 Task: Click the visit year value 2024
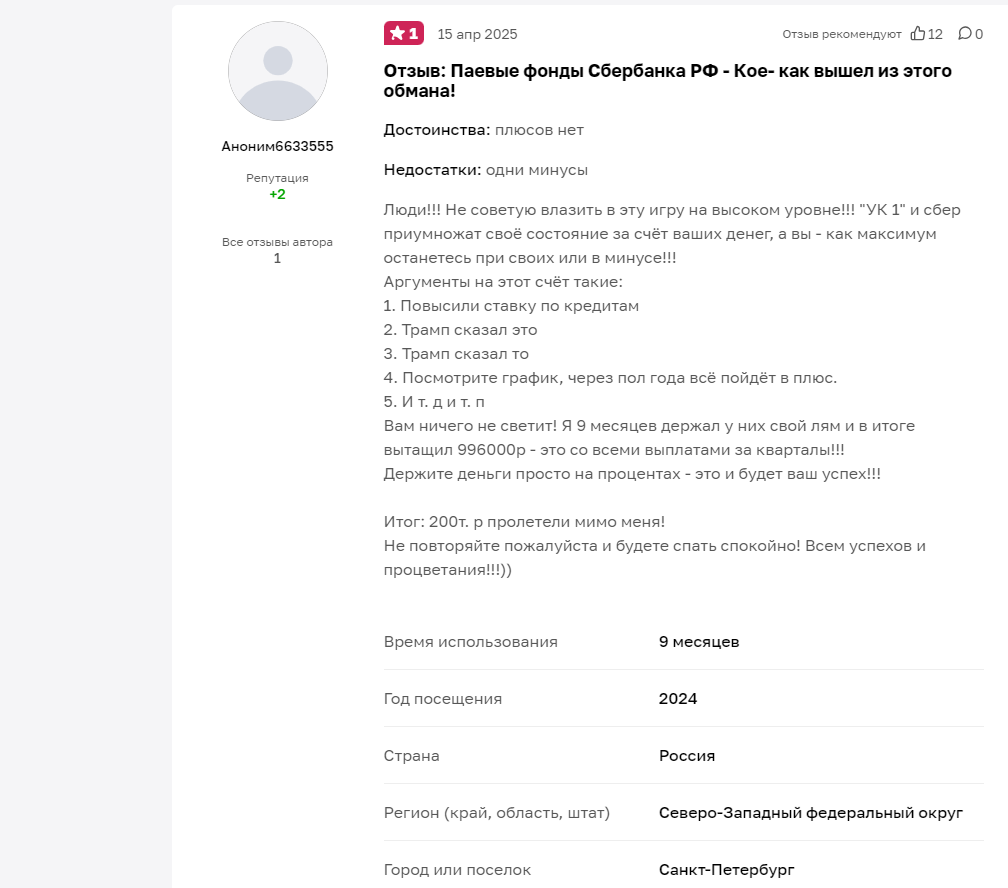(x=678, y=699)
